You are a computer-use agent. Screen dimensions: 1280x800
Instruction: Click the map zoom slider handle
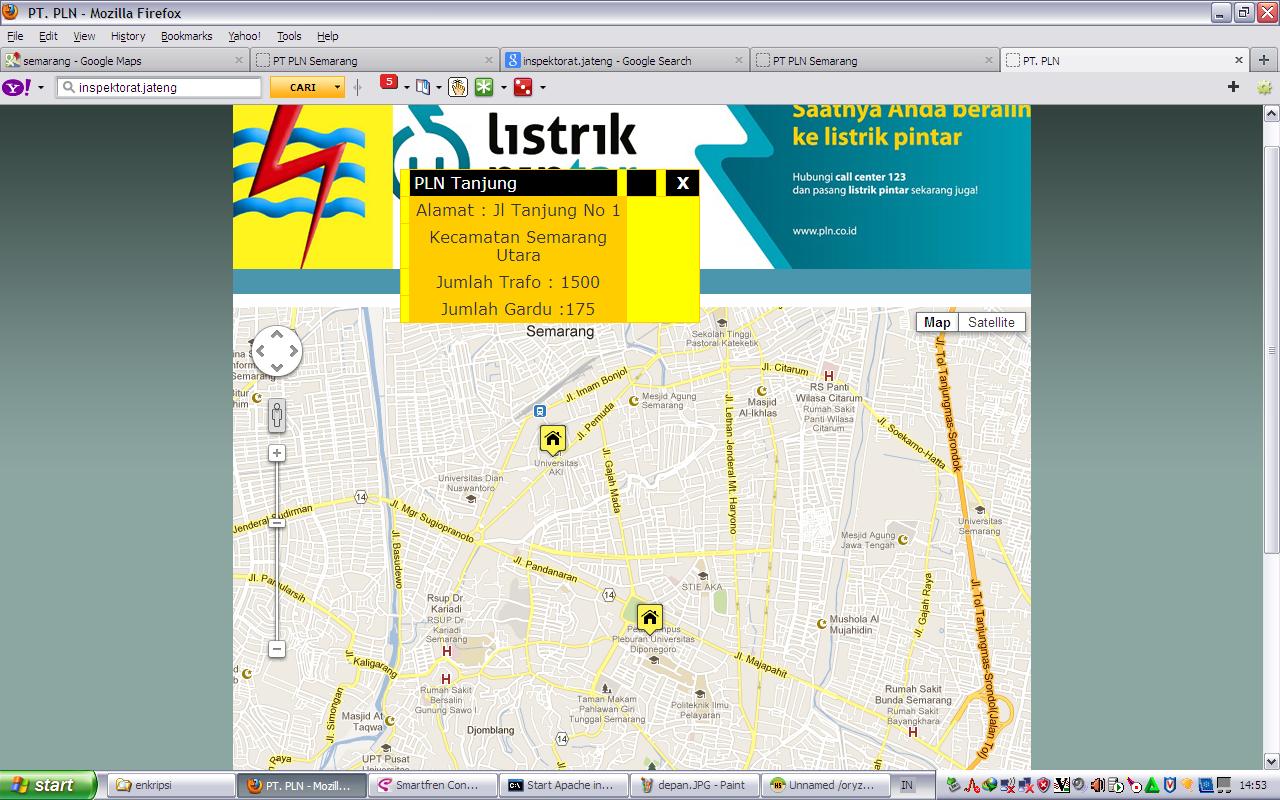pyautogui.click(x=277, y=523)
